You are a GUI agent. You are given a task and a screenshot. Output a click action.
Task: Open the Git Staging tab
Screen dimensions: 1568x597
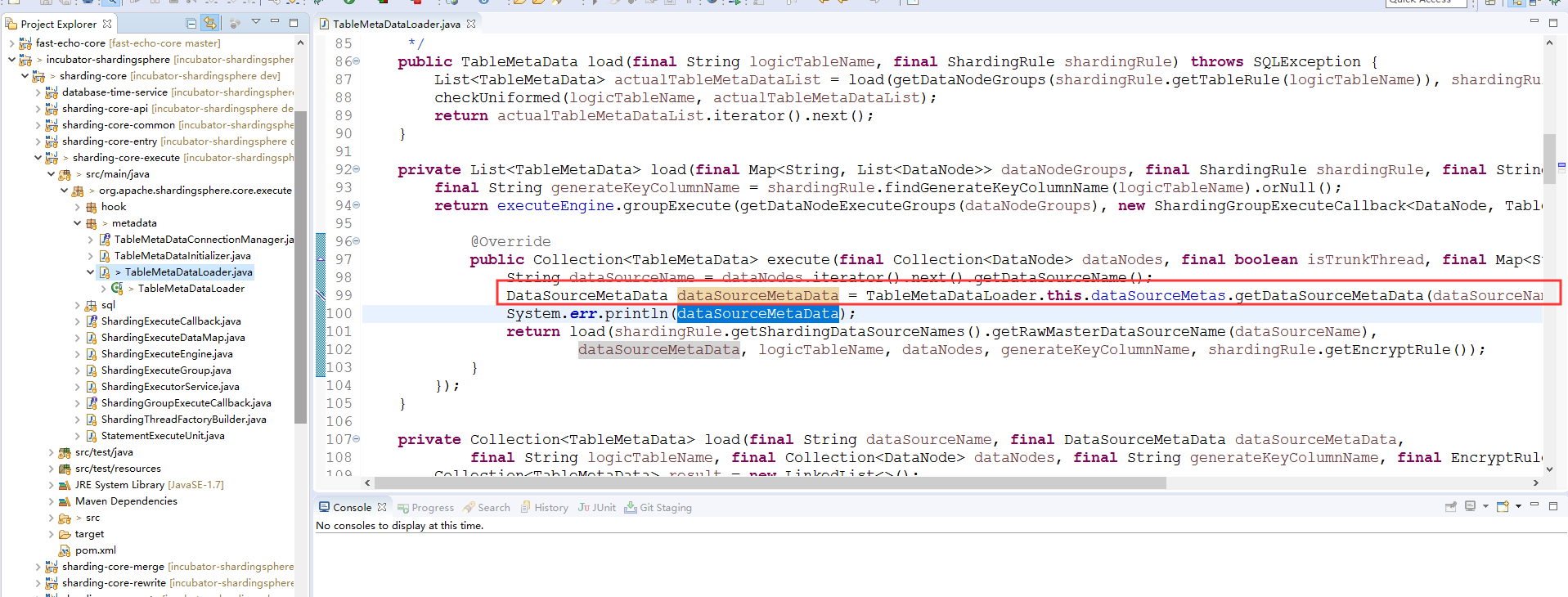click(x=658, y=507)
